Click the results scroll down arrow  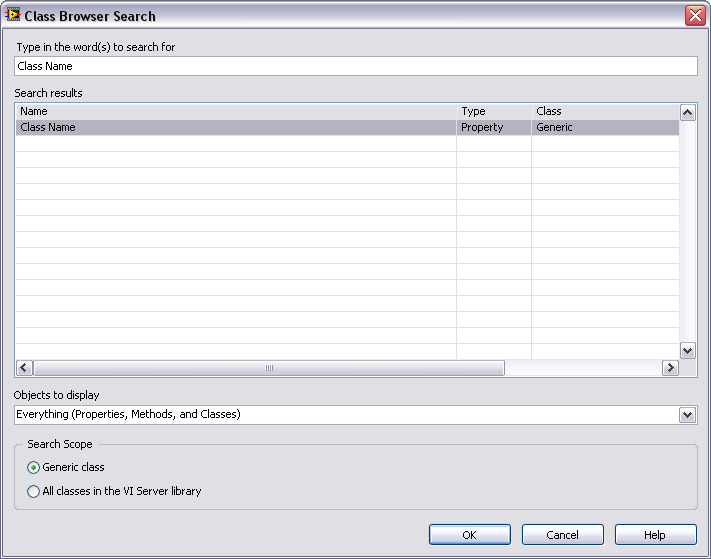click(x=687, y=350)
